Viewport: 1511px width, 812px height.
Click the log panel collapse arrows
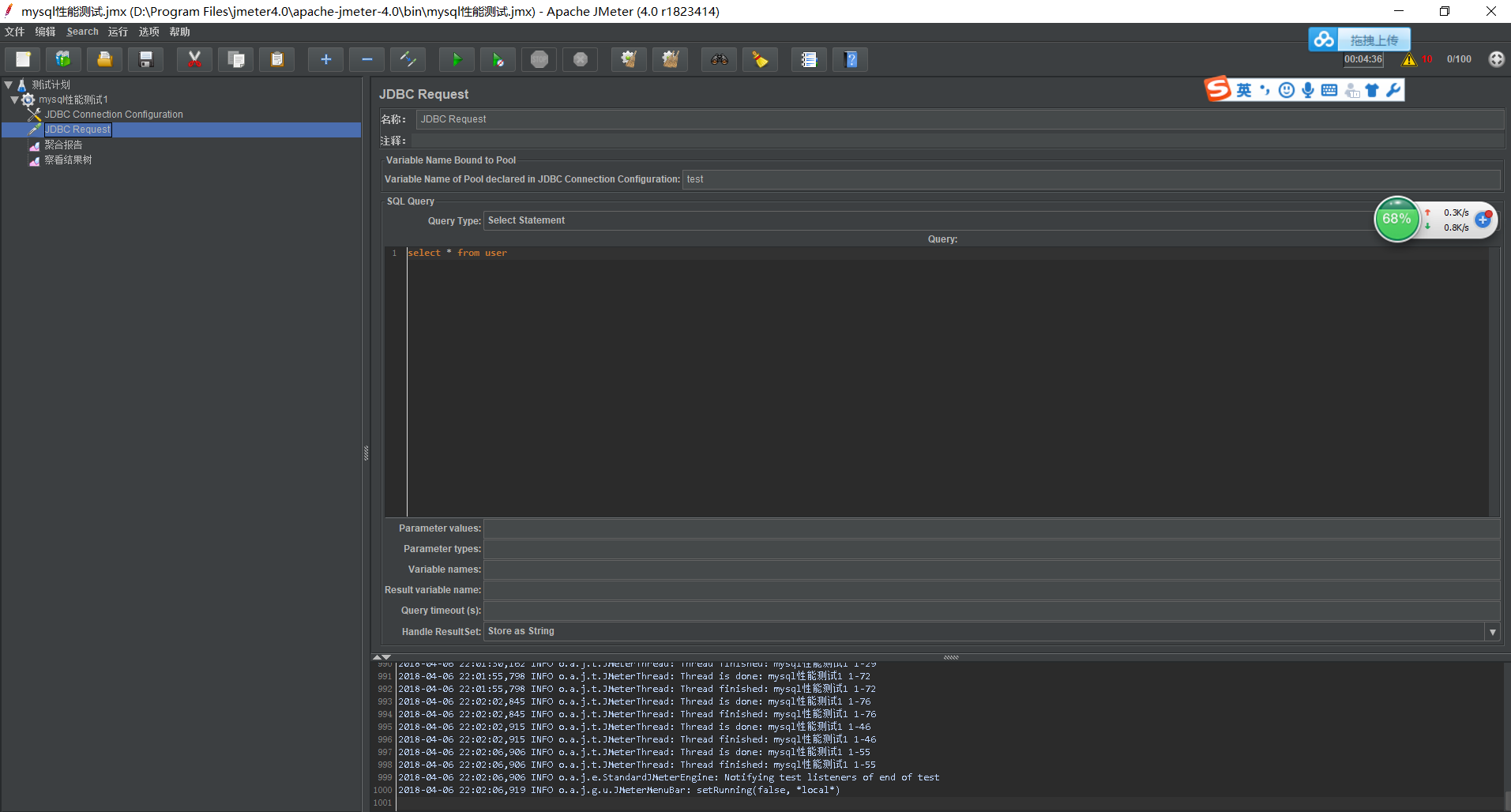[x=382, y=657]
